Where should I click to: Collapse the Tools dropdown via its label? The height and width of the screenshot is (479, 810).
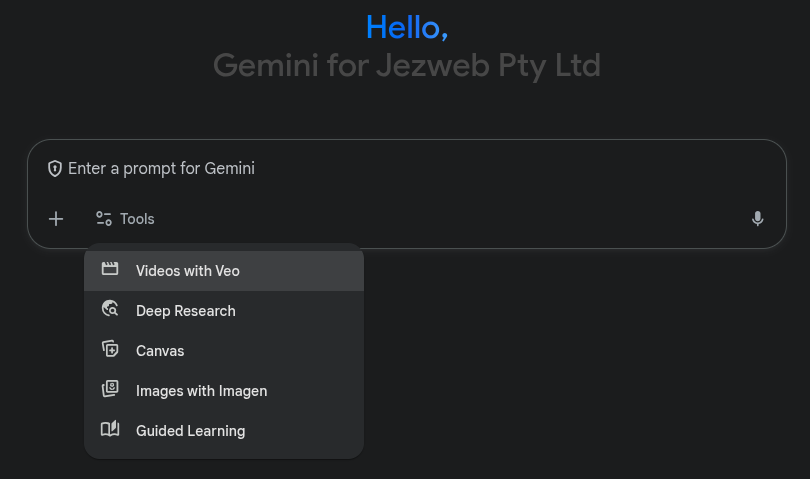(137, 218)
